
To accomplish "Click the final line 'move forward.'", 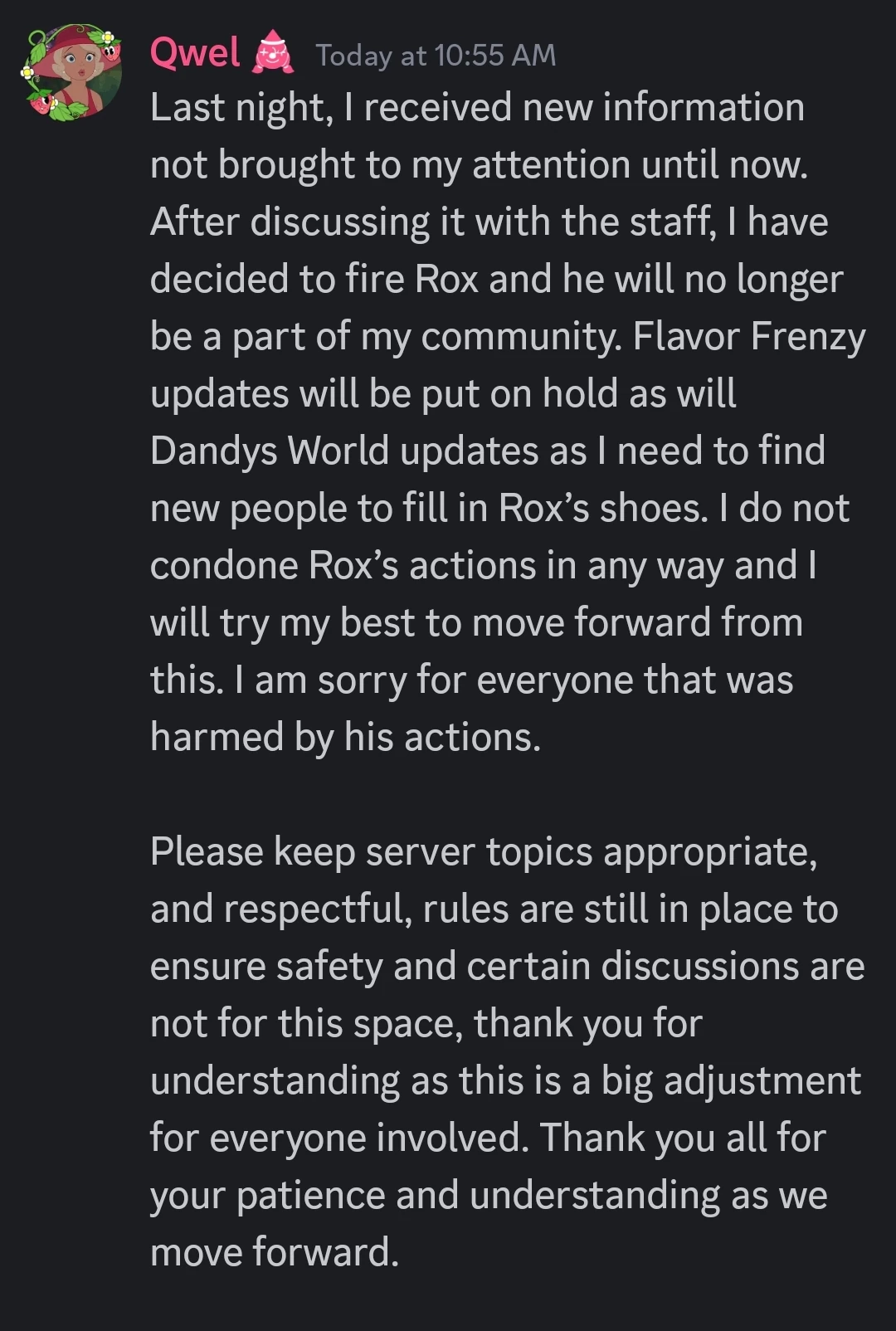I will (x=275, y=1252).
